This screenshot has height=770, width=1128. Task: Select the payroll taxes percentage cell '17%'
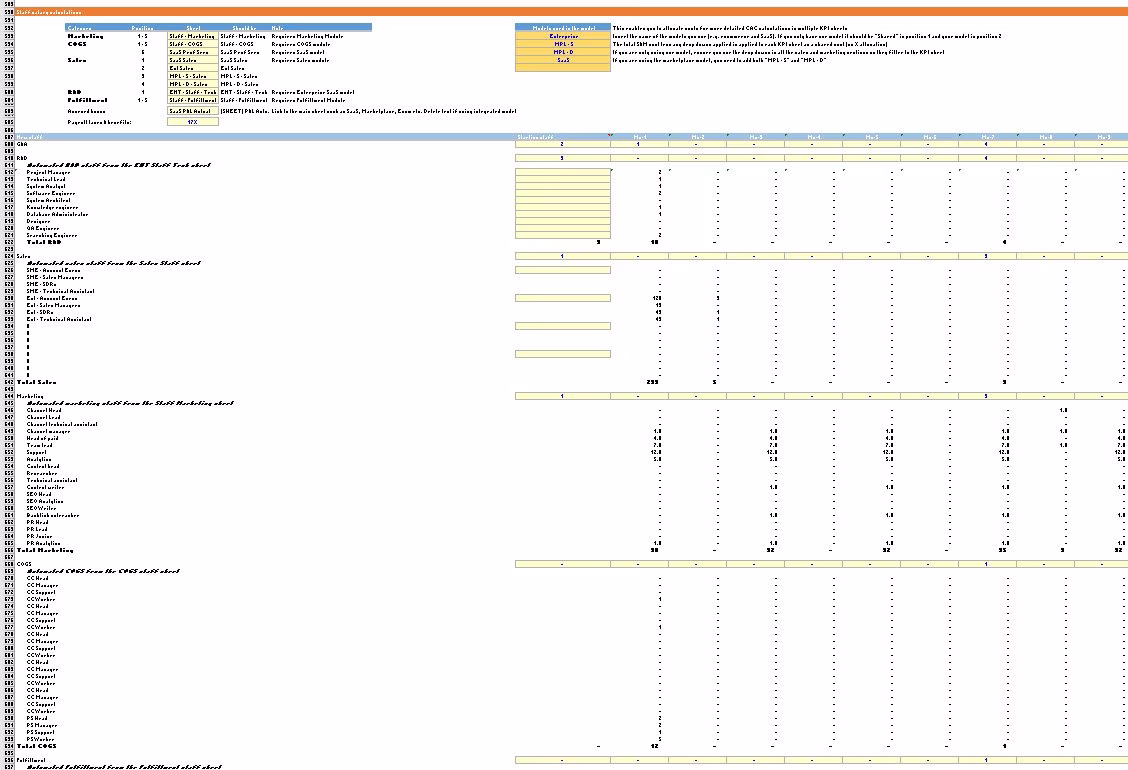[192, 122]
